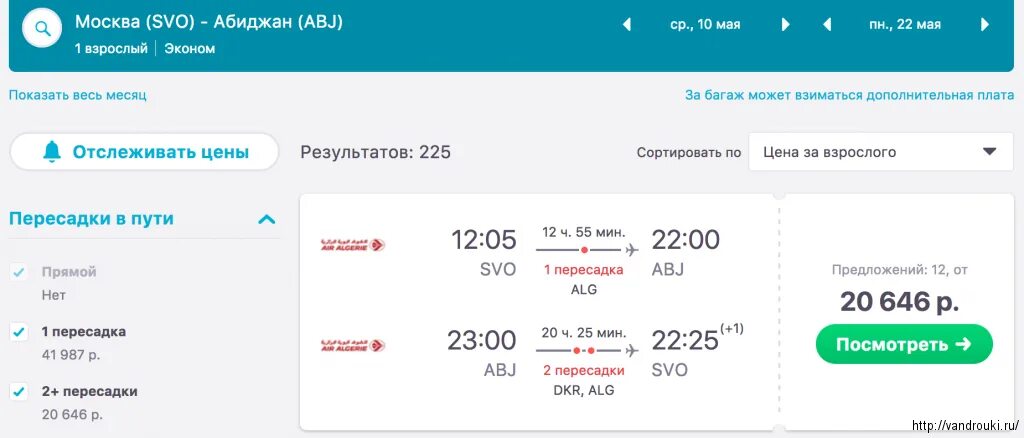Viewport: 1024px width, 438px height.
Task: Open the Цена за взрослого sort dropdown
Action: [881, 152]
